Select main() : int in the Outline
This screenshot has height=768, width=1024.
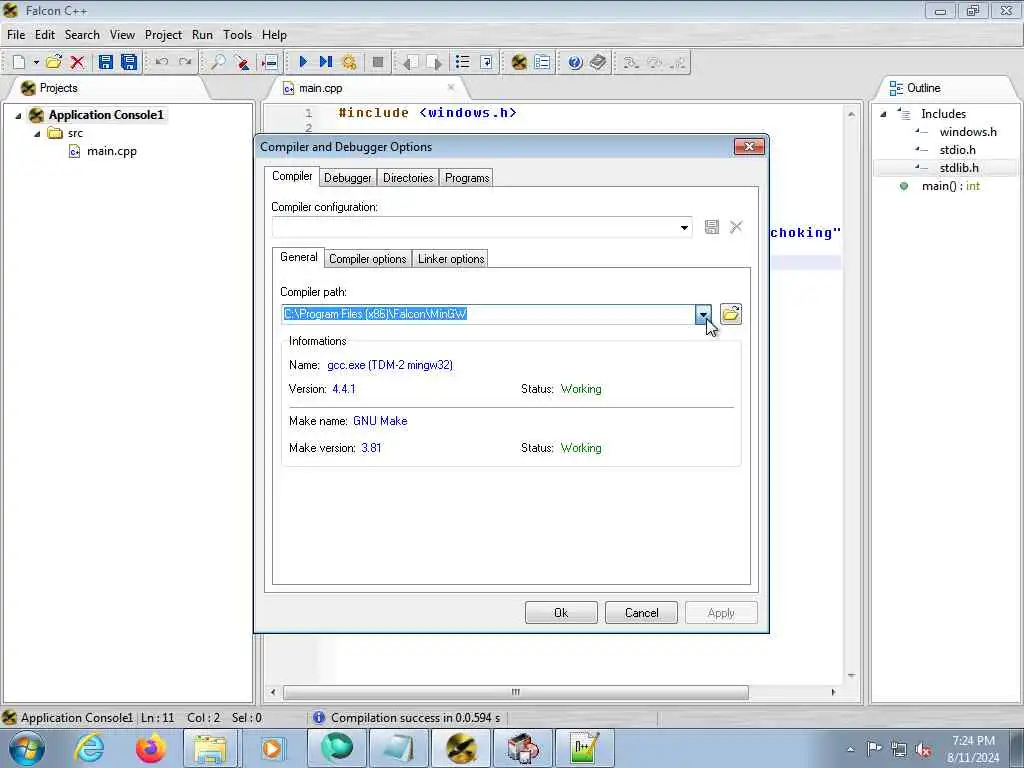pyautogui.click(x=950, y=186)
